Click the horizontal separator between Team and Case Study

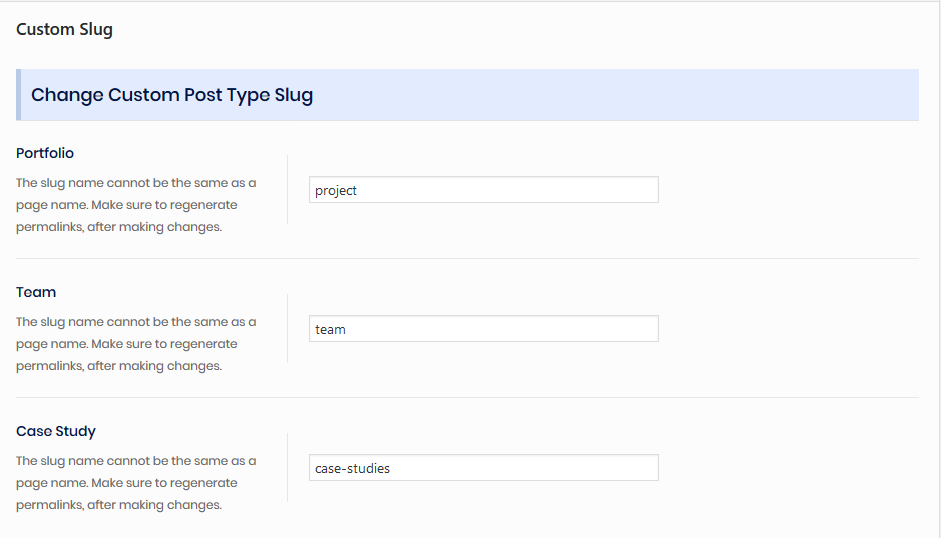pos(467,397)
